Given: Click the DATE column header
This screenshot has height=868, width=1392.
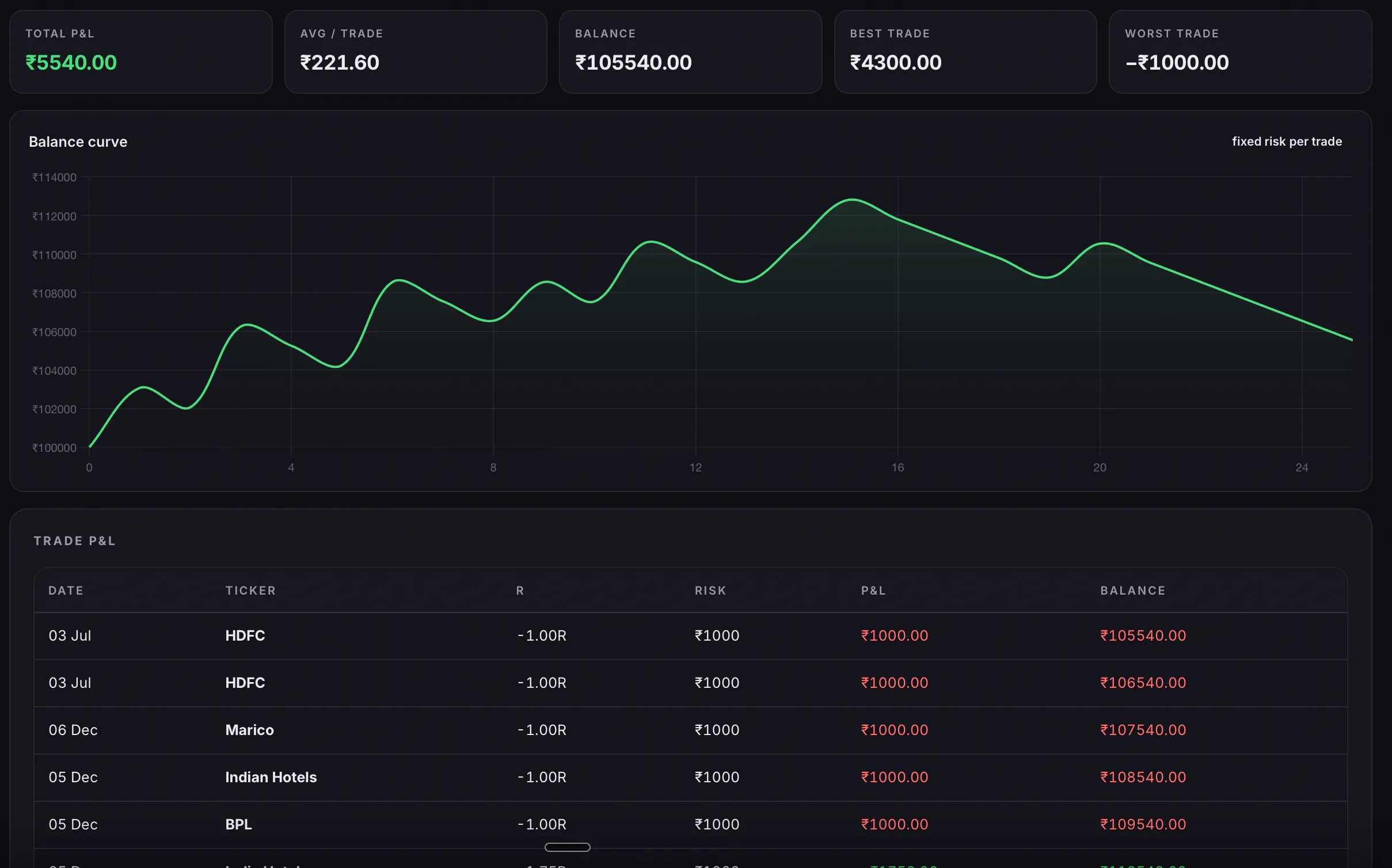Looking at the screenshot, I should click(x=66, y=591).
